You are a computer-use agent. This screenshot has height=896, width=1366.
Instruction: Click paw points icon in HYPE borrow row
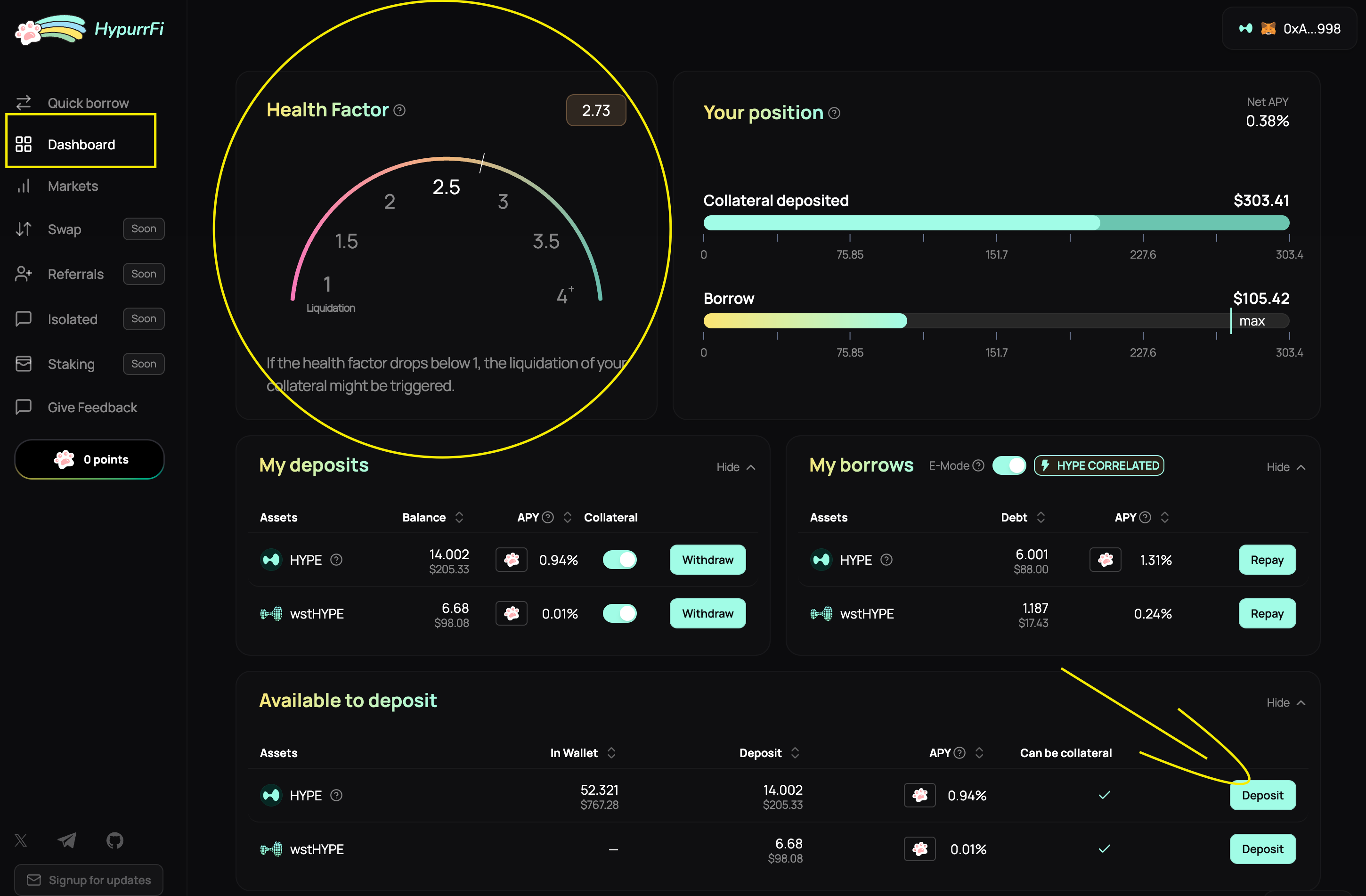pyautogui.click(x=1106, y=560)
